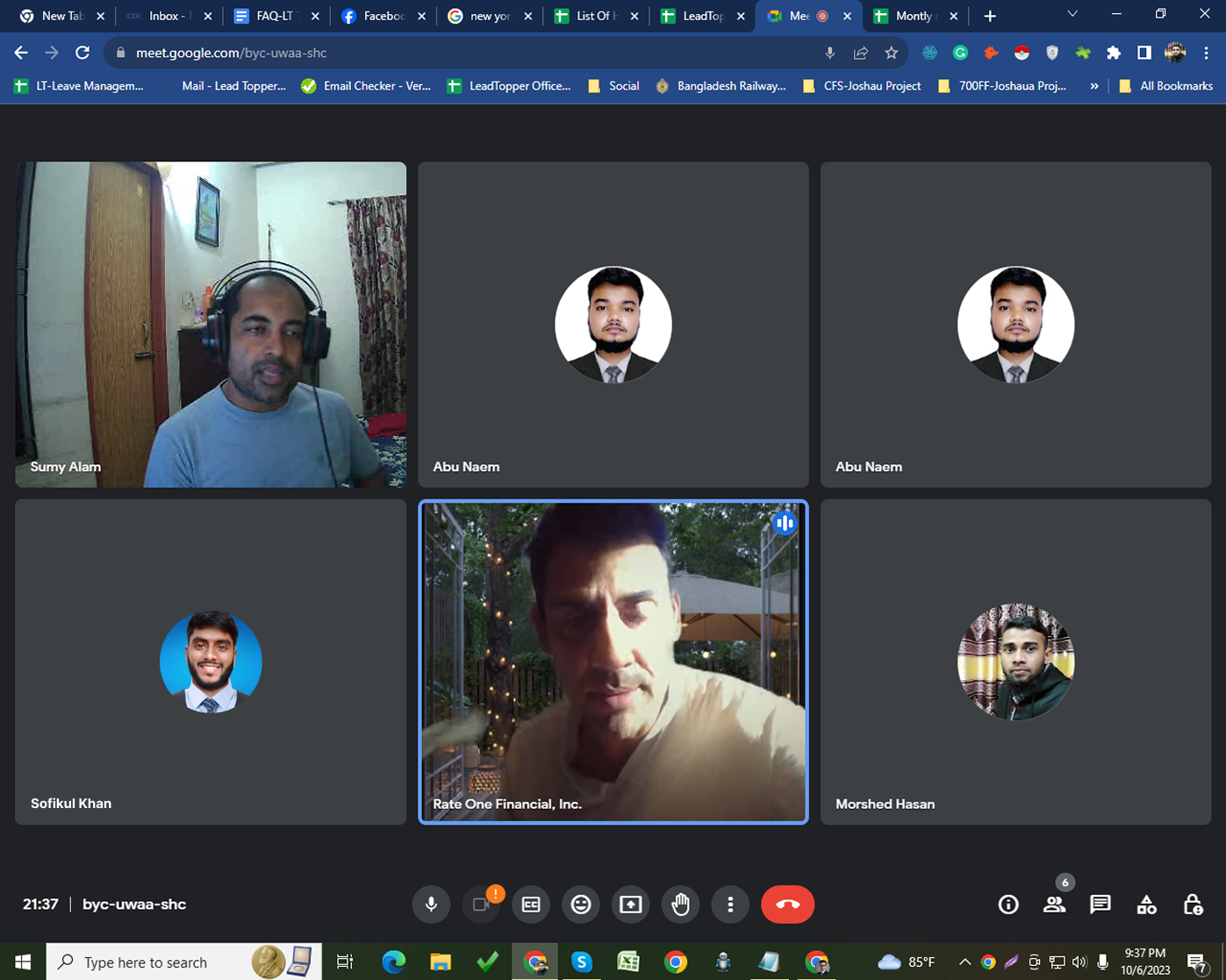The image size is (1226, 980).
Task: Turn on the camera in Meet
Action: [x=481, y=905]
